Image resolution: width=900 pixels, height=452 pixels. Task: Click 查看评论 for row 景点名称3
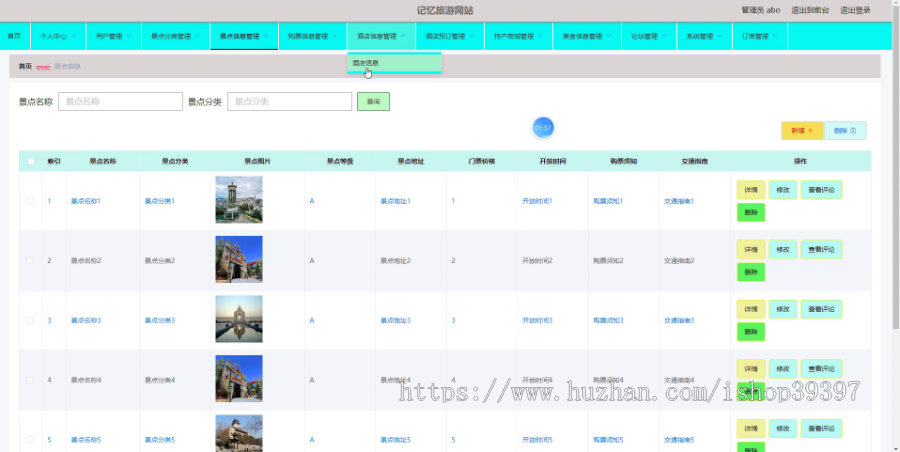tap(821, 309)
